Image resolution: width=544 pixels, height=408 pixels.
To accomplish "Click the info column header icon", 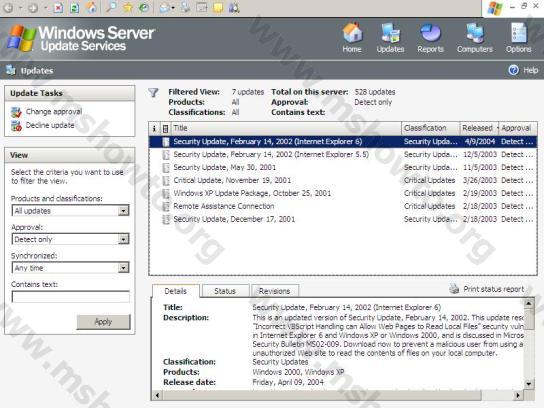I will [x=154, y=128].
